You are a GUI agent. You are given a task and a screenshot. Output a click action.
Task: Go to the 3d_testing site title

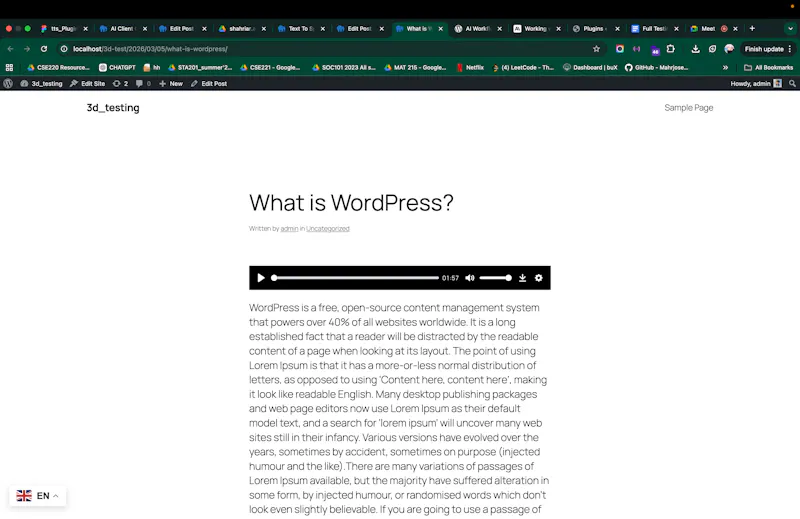[x=113, y=108]
